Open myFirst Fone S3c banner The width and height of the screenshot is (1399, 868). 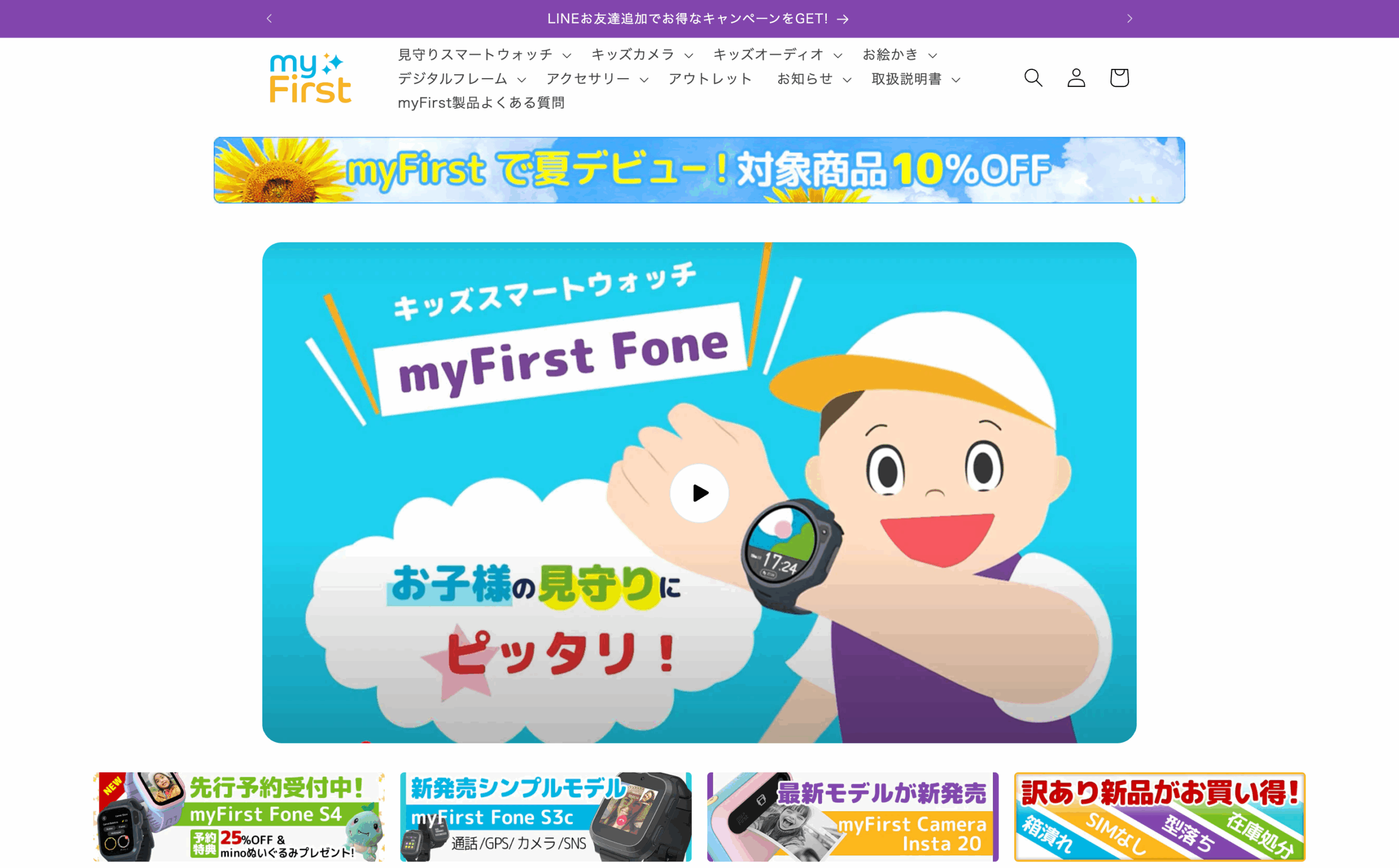click(x=545, y=816)
